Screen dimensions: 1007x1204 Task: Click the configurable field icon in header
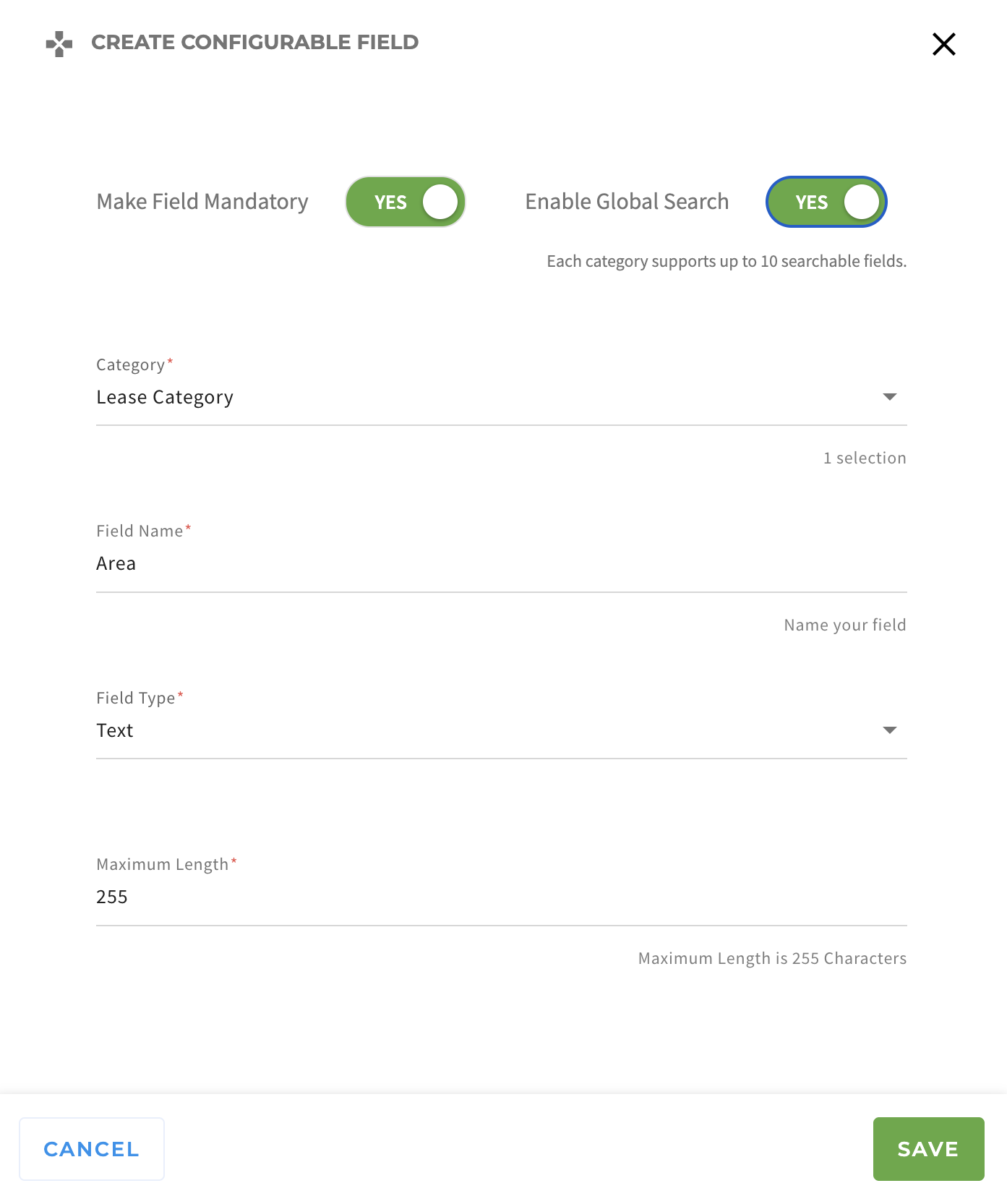pyautogui.click(x=59, y=43)
